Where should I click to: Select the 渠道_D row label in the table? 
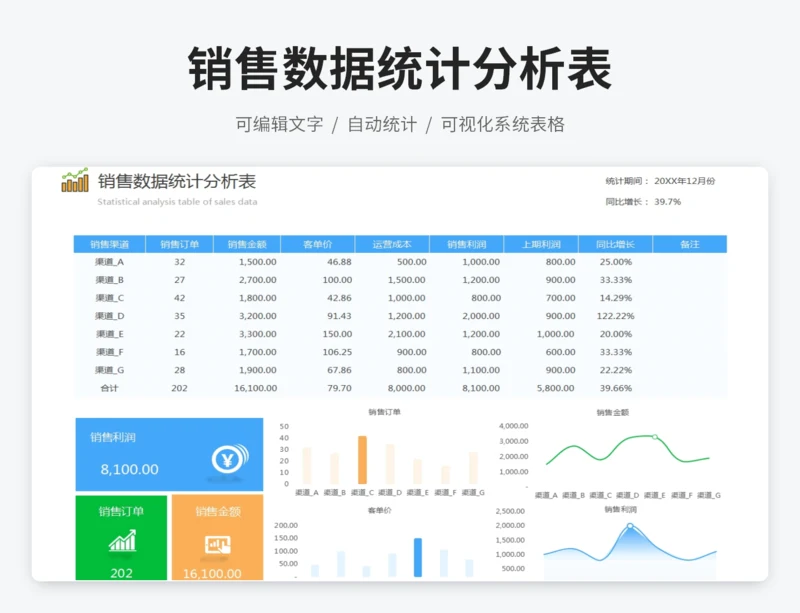click(x=110, y=316)
